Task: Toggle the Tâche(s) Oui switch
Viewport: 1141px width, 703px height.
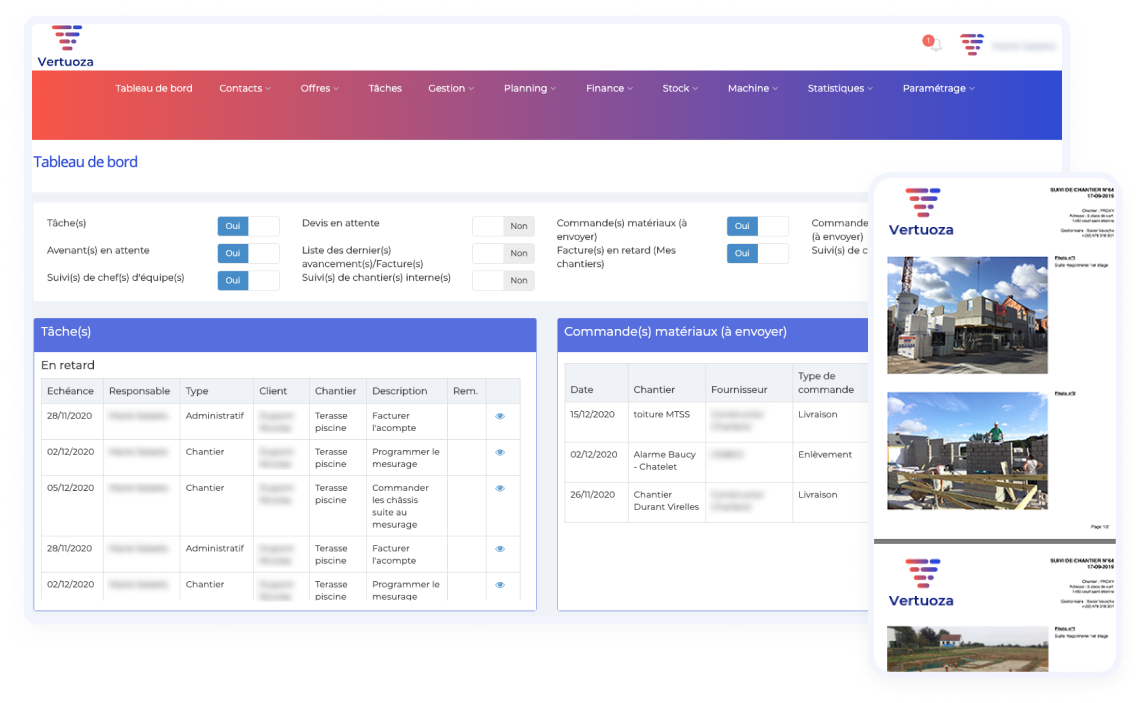Action: [x=248, y=226]
